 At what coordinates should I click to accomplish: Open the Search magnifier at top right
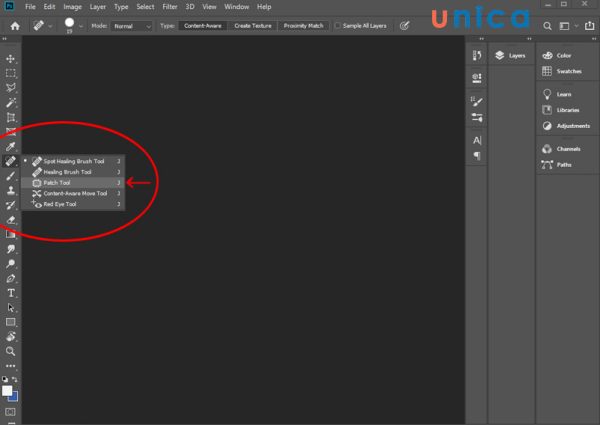tap(548, 26)
